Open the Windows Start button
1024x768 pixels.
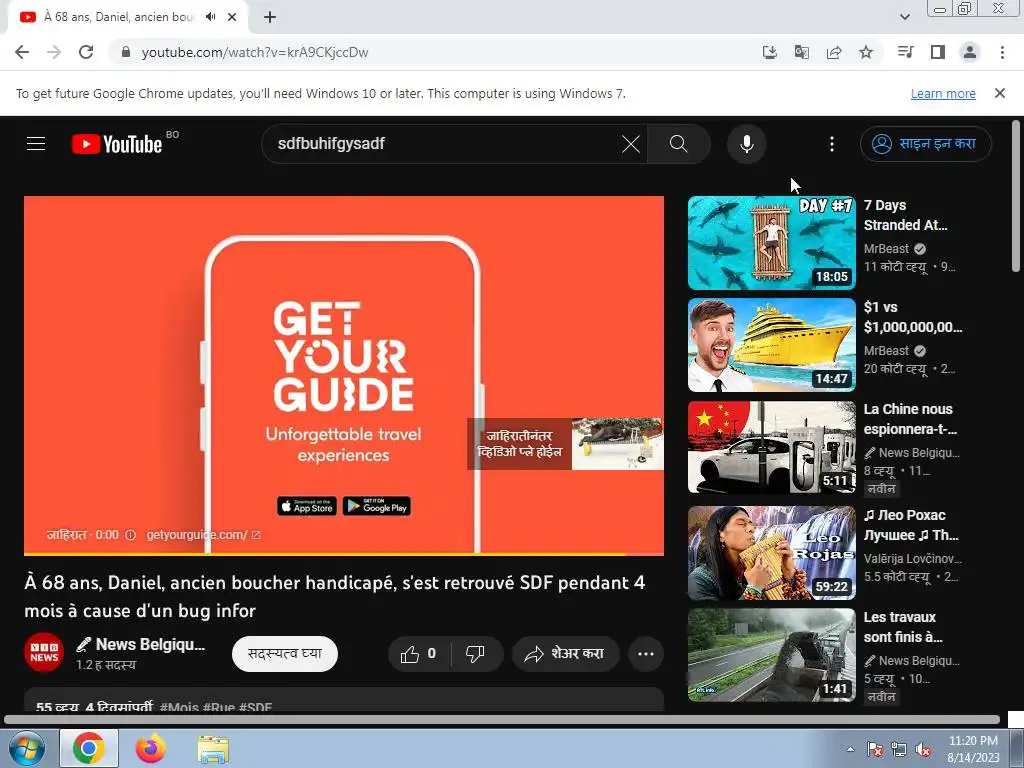[27, 748]
